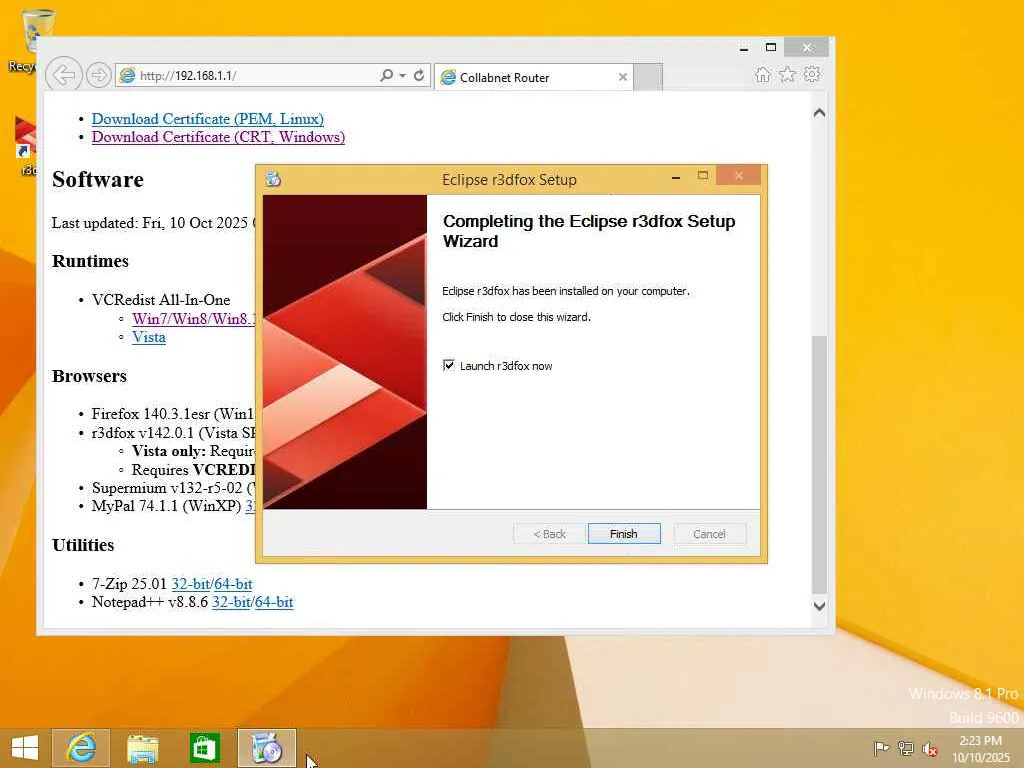Click the page icon in the address bar
The image size is (1024, 768).
(x=128, y=75)
